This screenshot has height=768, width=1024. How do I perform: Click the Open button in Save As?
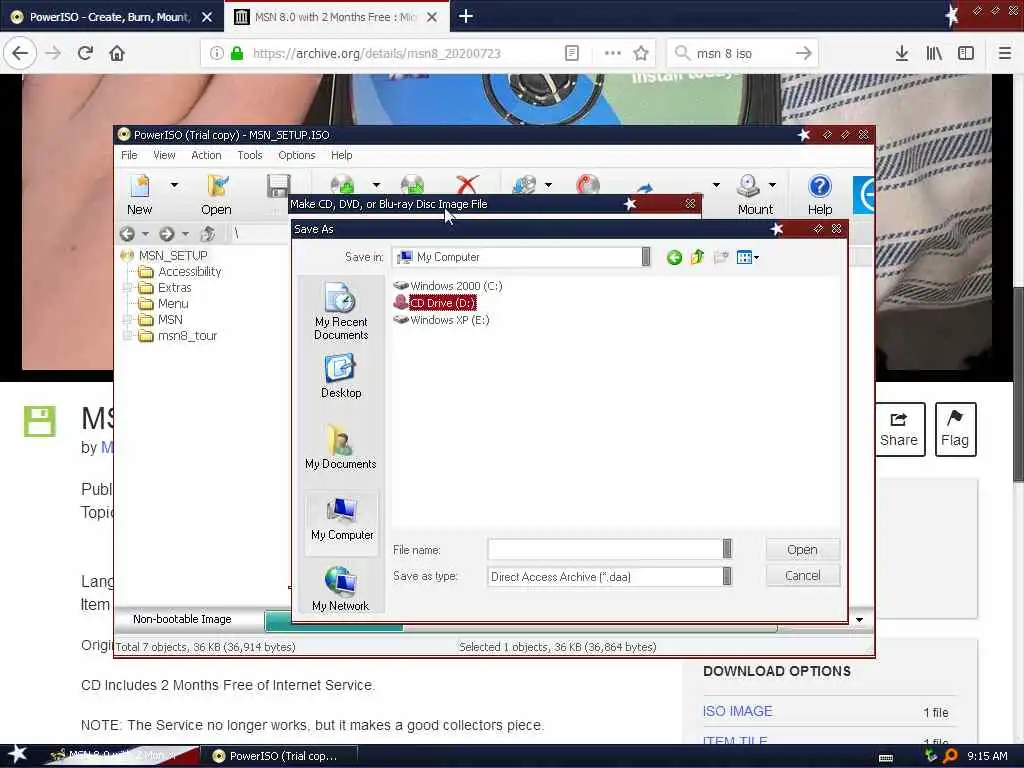point(803,550)
